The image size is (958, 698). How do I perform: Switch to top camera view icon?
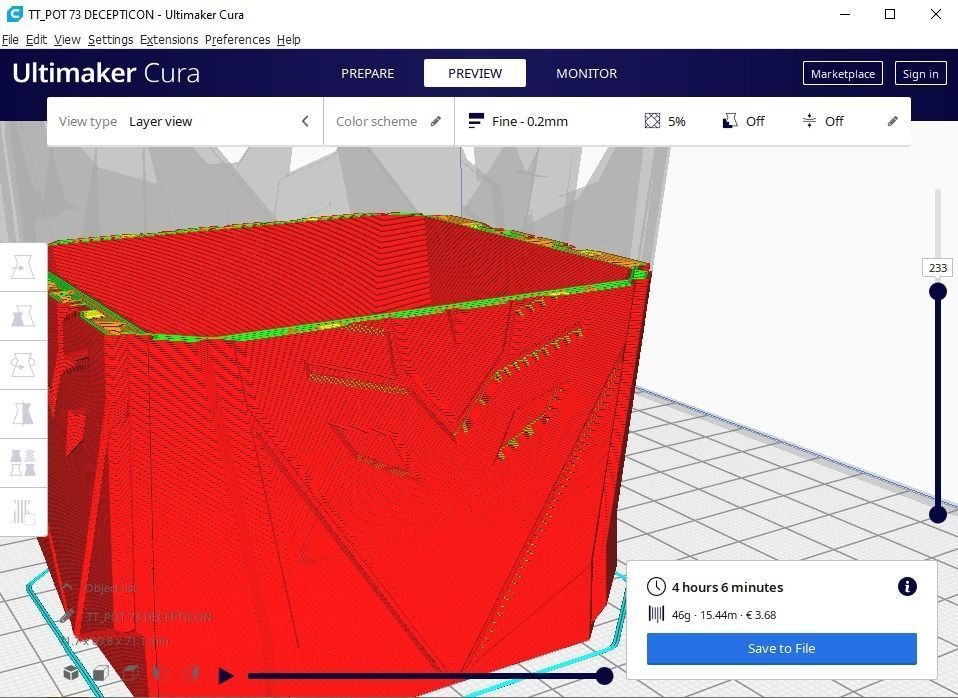coord(131,673)
